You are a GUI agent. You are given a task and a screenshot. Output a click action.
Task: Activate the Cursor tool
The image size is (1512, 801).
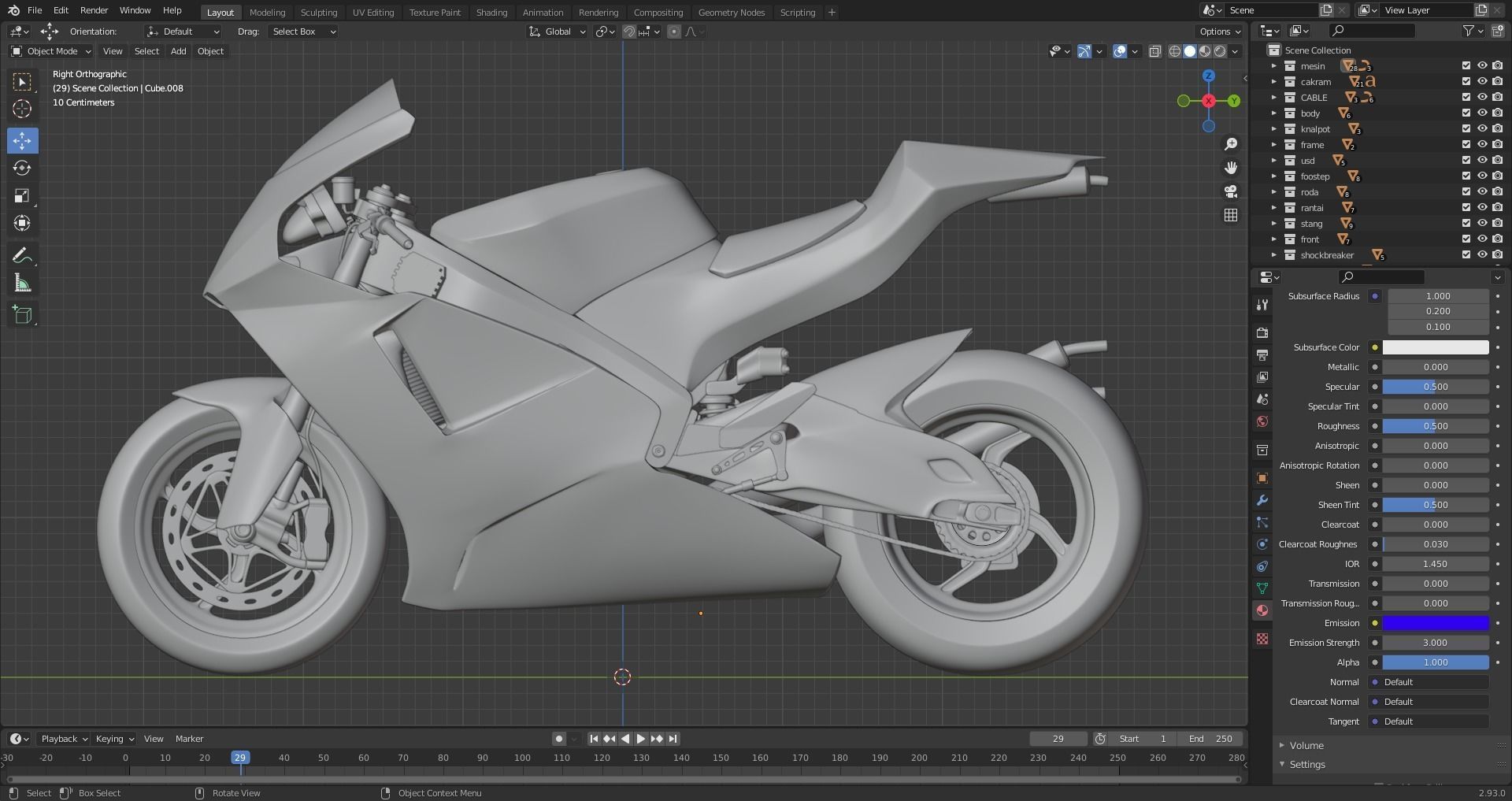point(22,109)
